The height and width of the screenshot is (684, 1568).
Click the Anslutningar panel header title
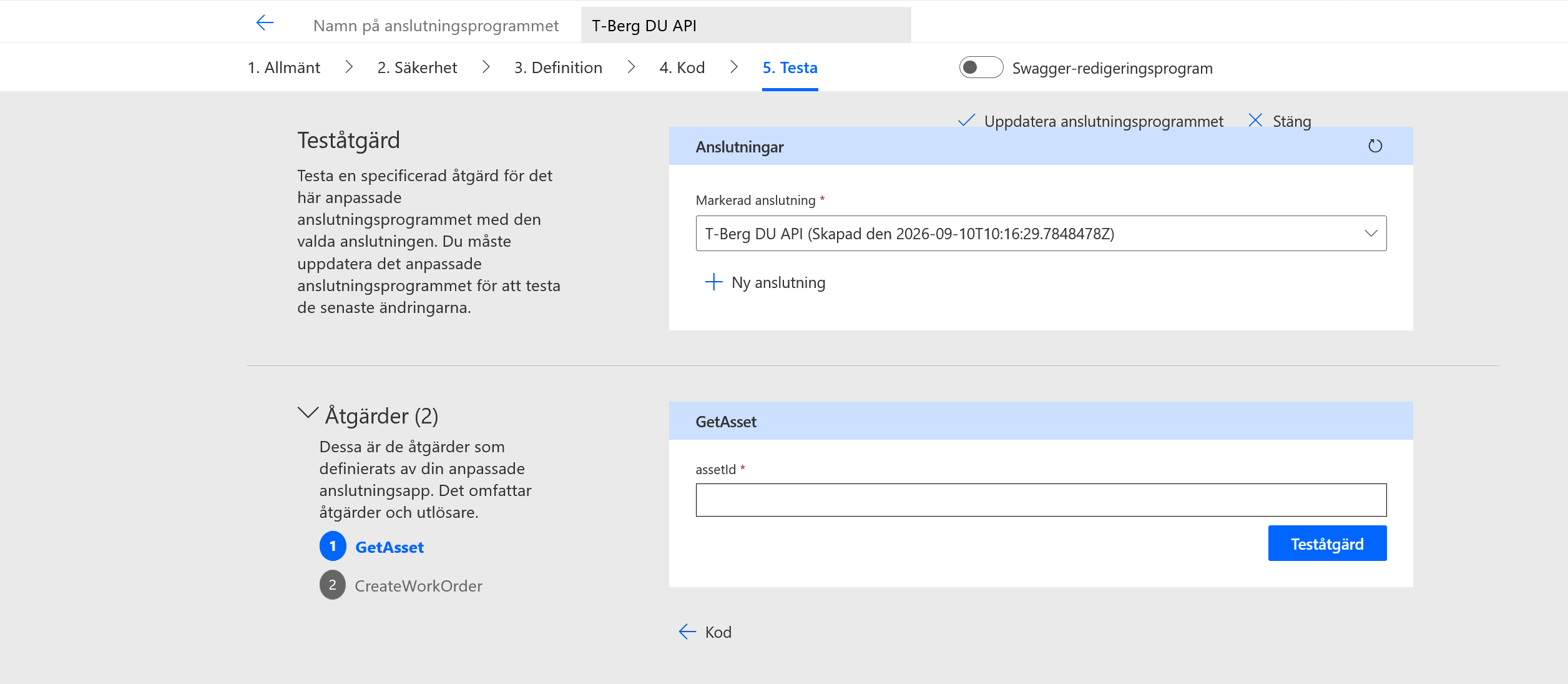tap(740, 147)
